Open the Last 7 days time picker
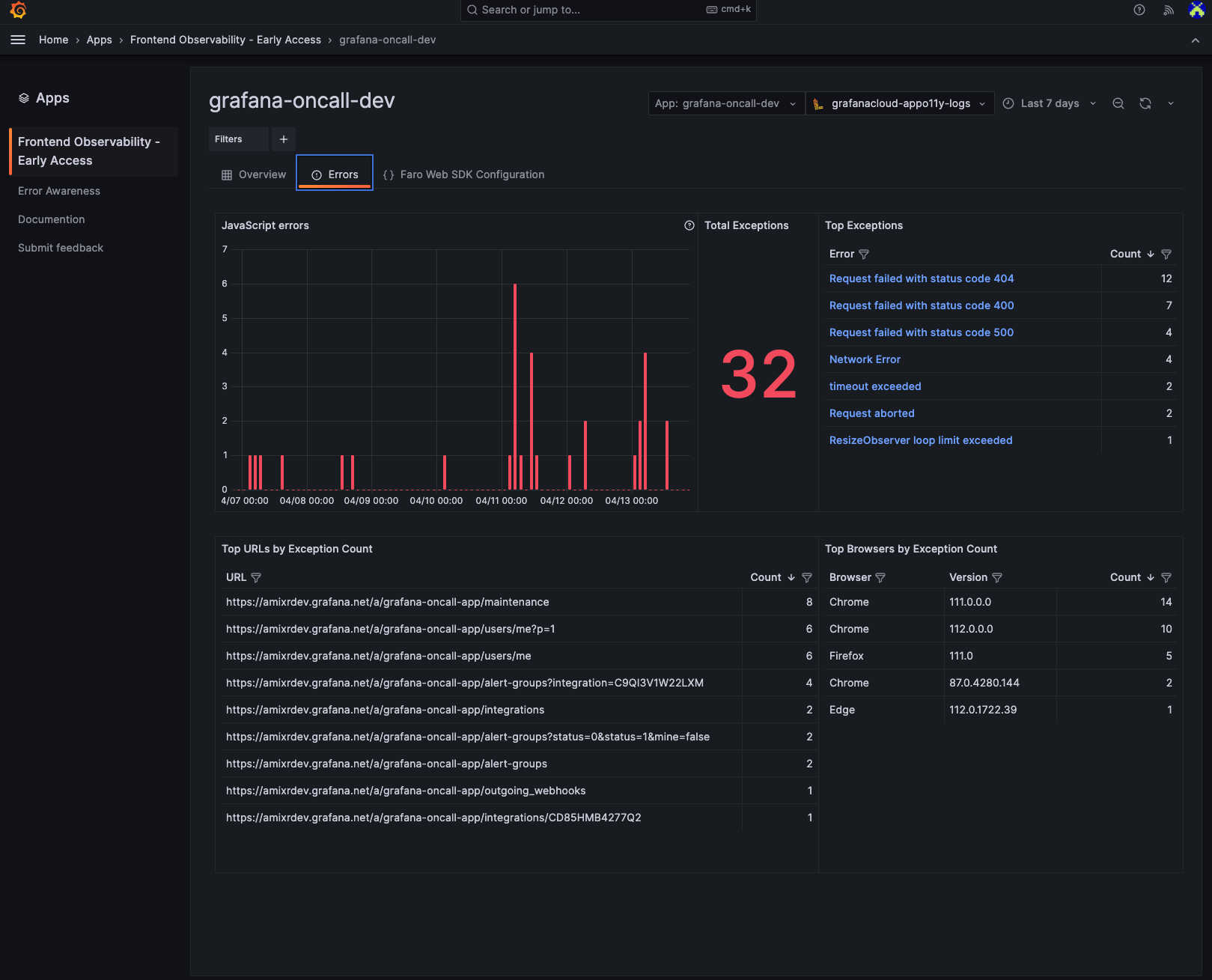1212x980 pixels. [x=1048, y=103]
